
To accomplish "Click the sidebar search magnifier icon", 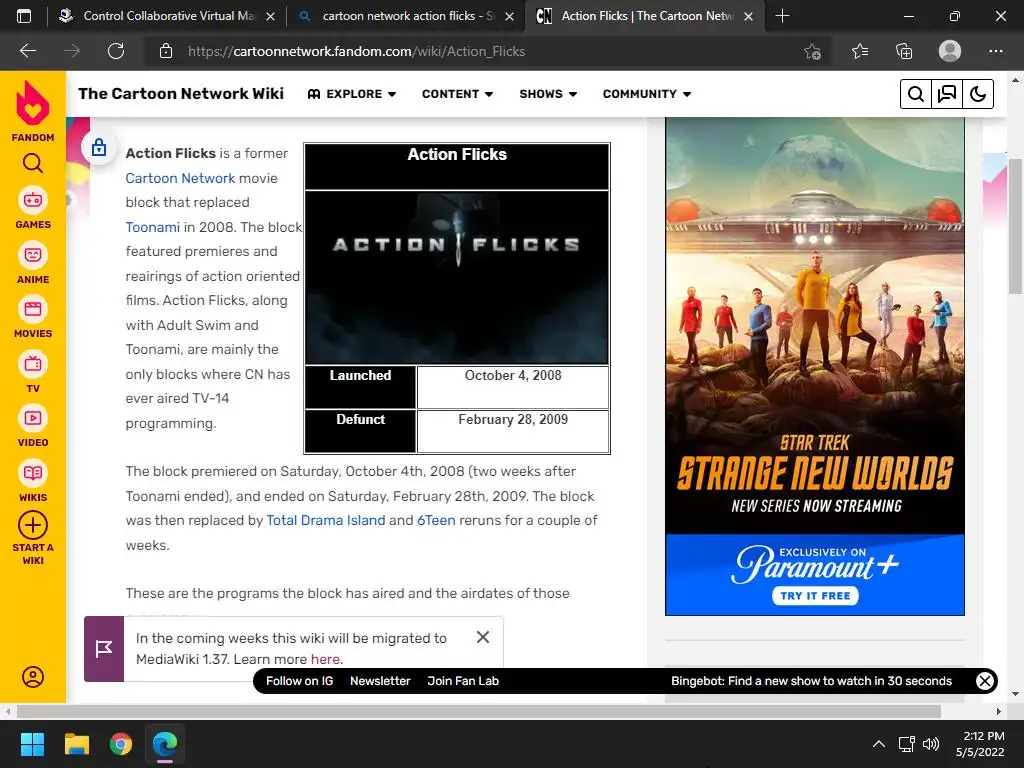I will click(33, 163).
